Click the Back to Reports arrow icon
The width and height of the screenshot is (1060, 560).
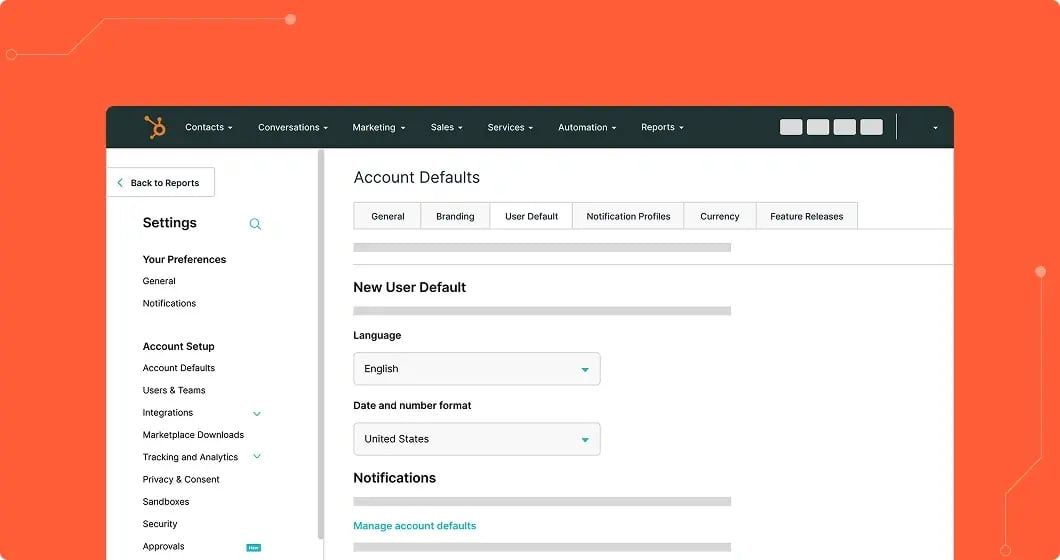click(x=120, y=183)
